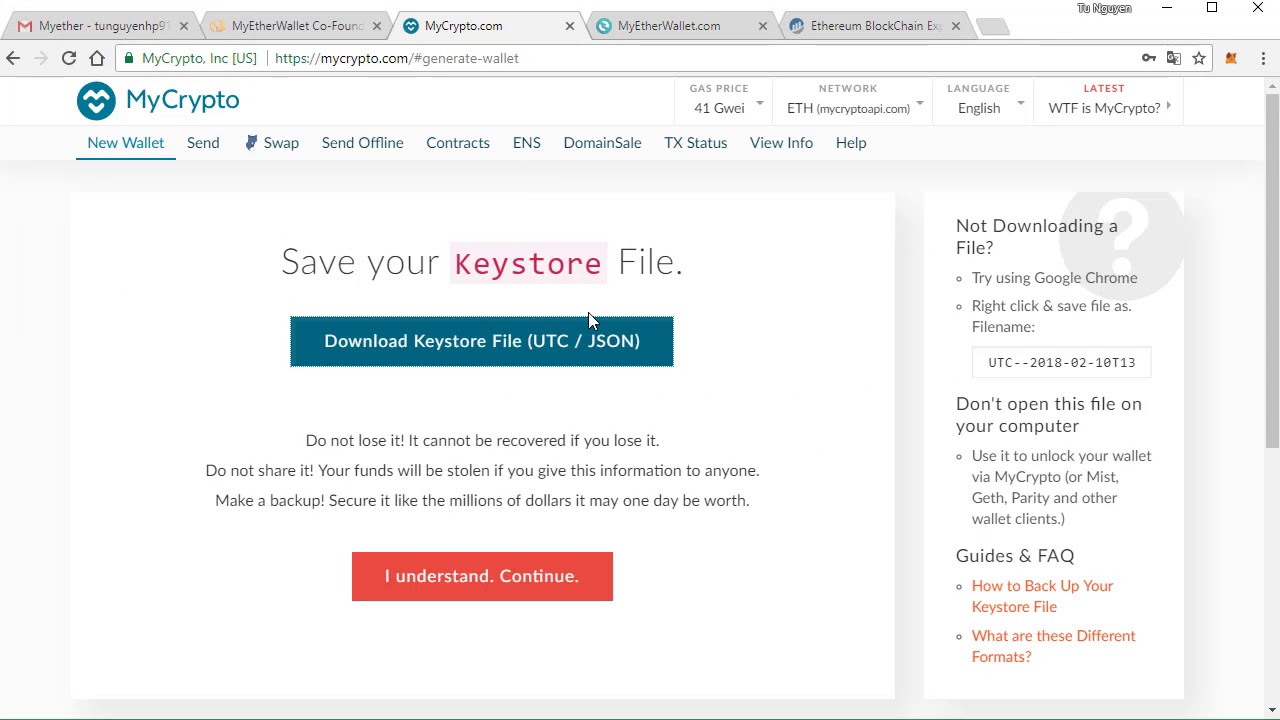Viewport: 1280px width, 720px height.
Task: Reload the page using the refresh icon
Action: pos(69,58)
